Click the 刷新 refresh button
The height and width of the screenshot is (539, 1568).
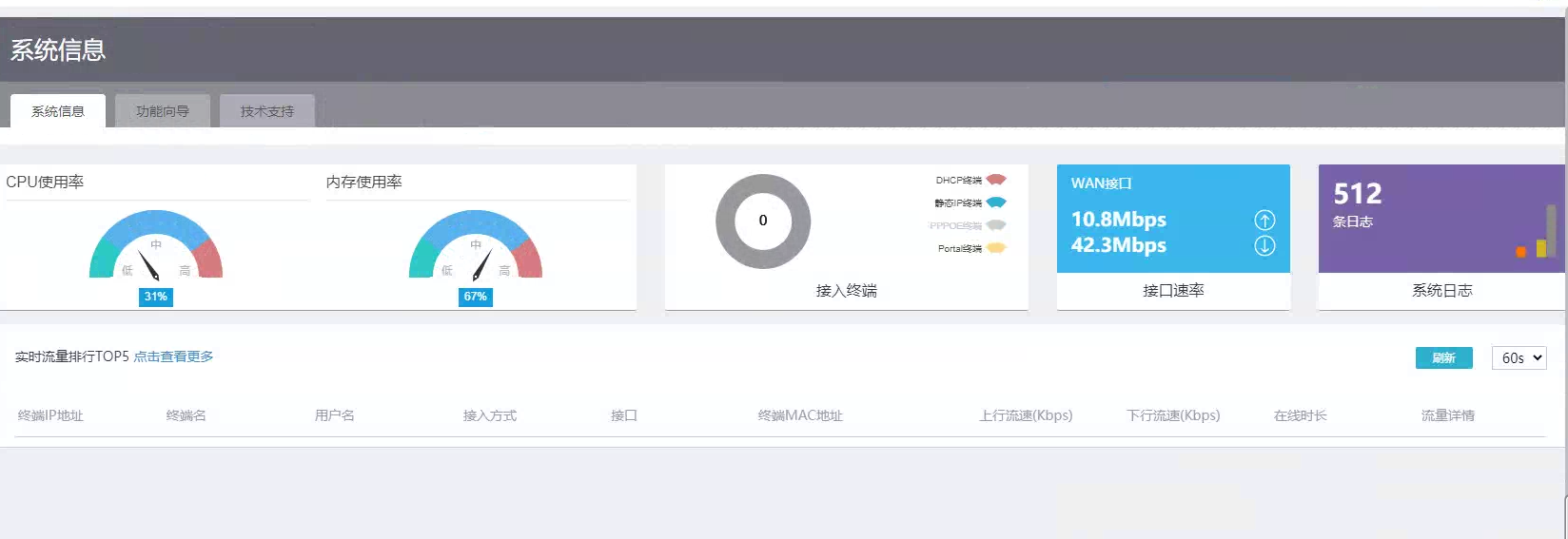(x=1444, y=357)
